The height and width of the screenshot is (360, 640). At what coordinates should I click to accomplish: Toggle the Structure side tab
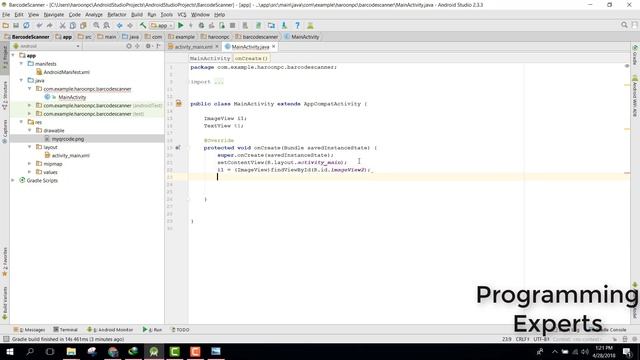5,95
